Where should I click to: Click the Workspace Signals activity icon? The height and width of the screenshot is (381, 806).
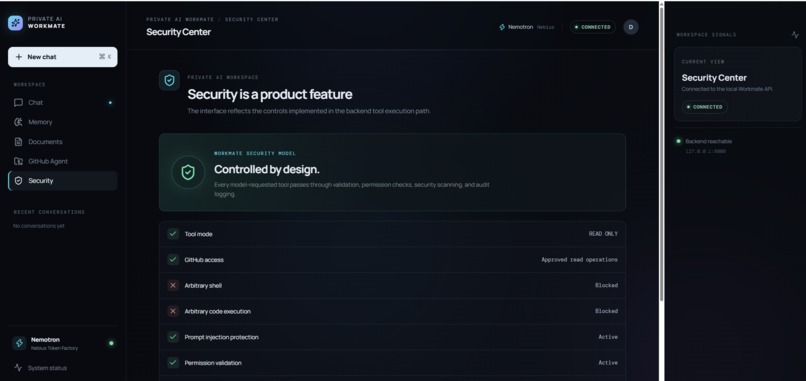pyautogui.click(x=795, y=35)
